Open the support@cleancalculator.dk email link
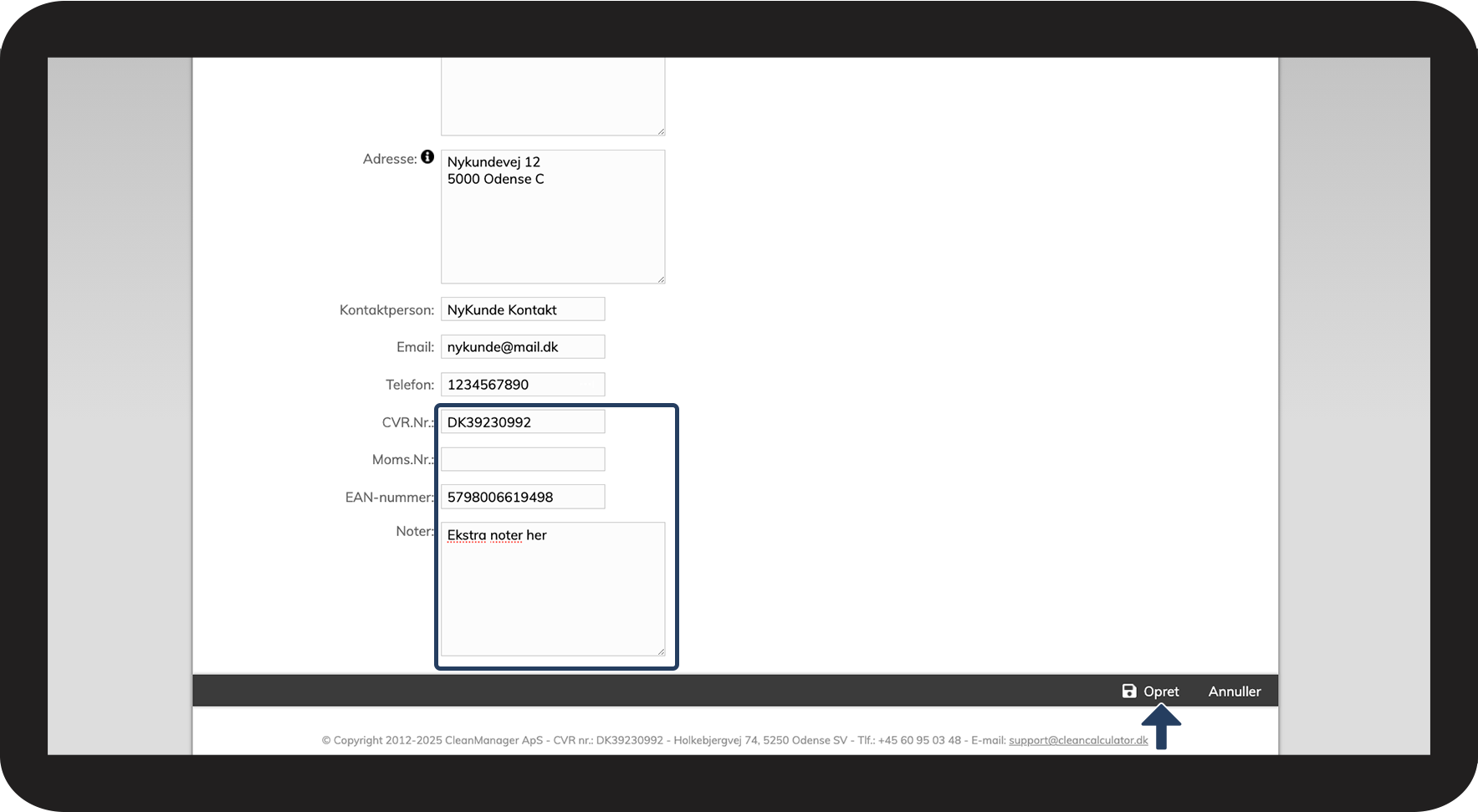Image resolution: width=1478 pixels, height=812 pixels. (1078, 740)
